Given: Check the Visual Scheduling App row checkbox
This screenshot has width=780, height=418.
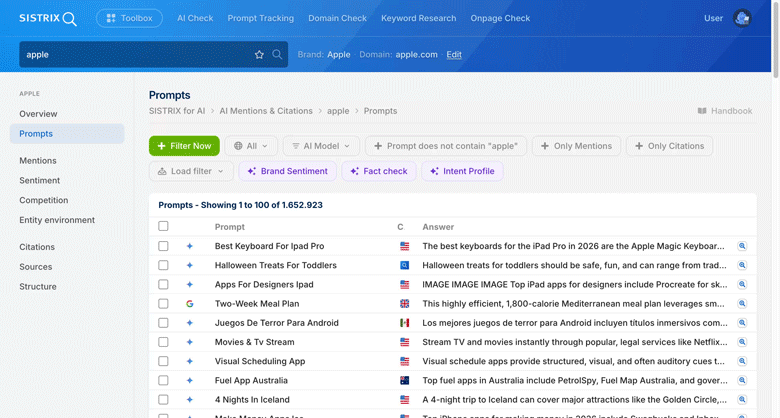Looking at the screenshot, I should [x=163, y=361].
